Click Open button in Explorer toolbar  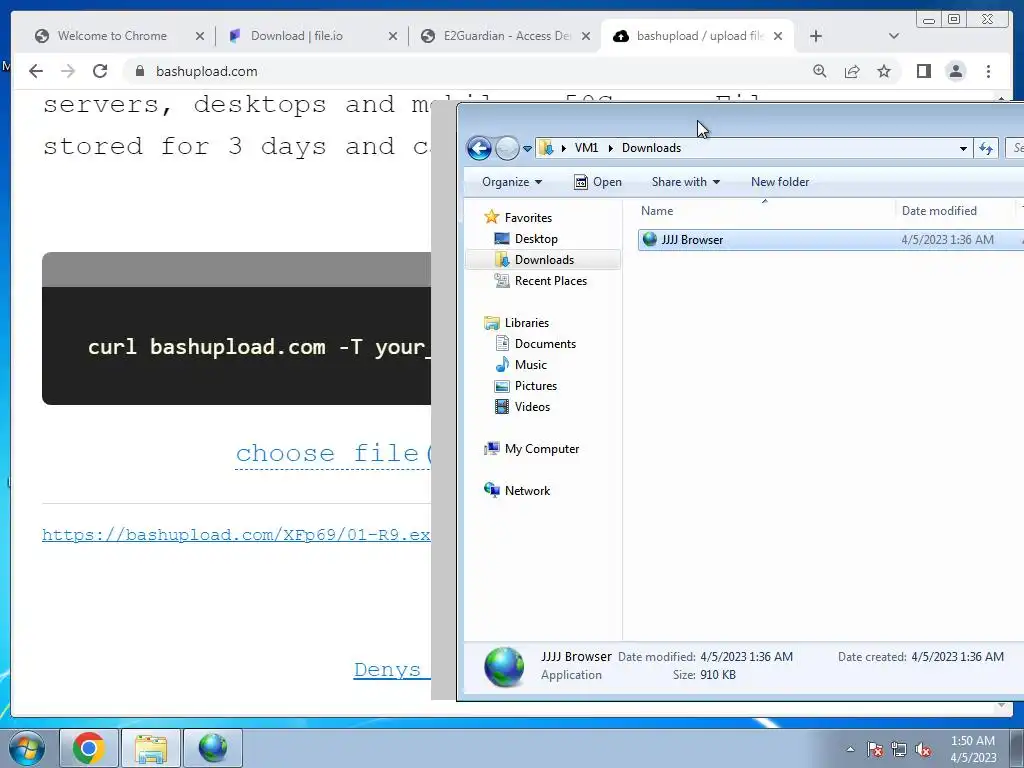tap(598, 182)
